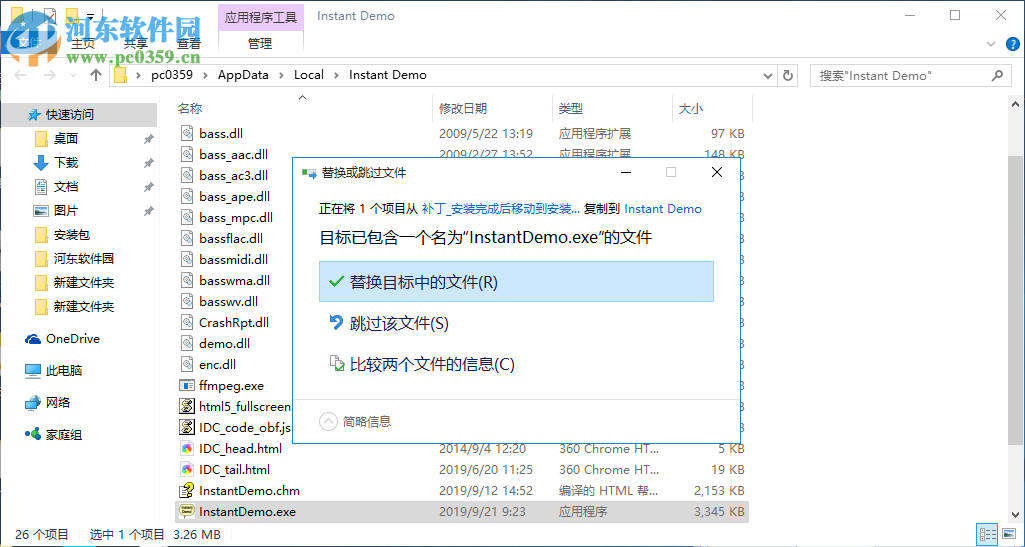Select InstantDemo.exe application icon
The width and height of the screenshot is (1025, 547).
(x=188, y=512)
